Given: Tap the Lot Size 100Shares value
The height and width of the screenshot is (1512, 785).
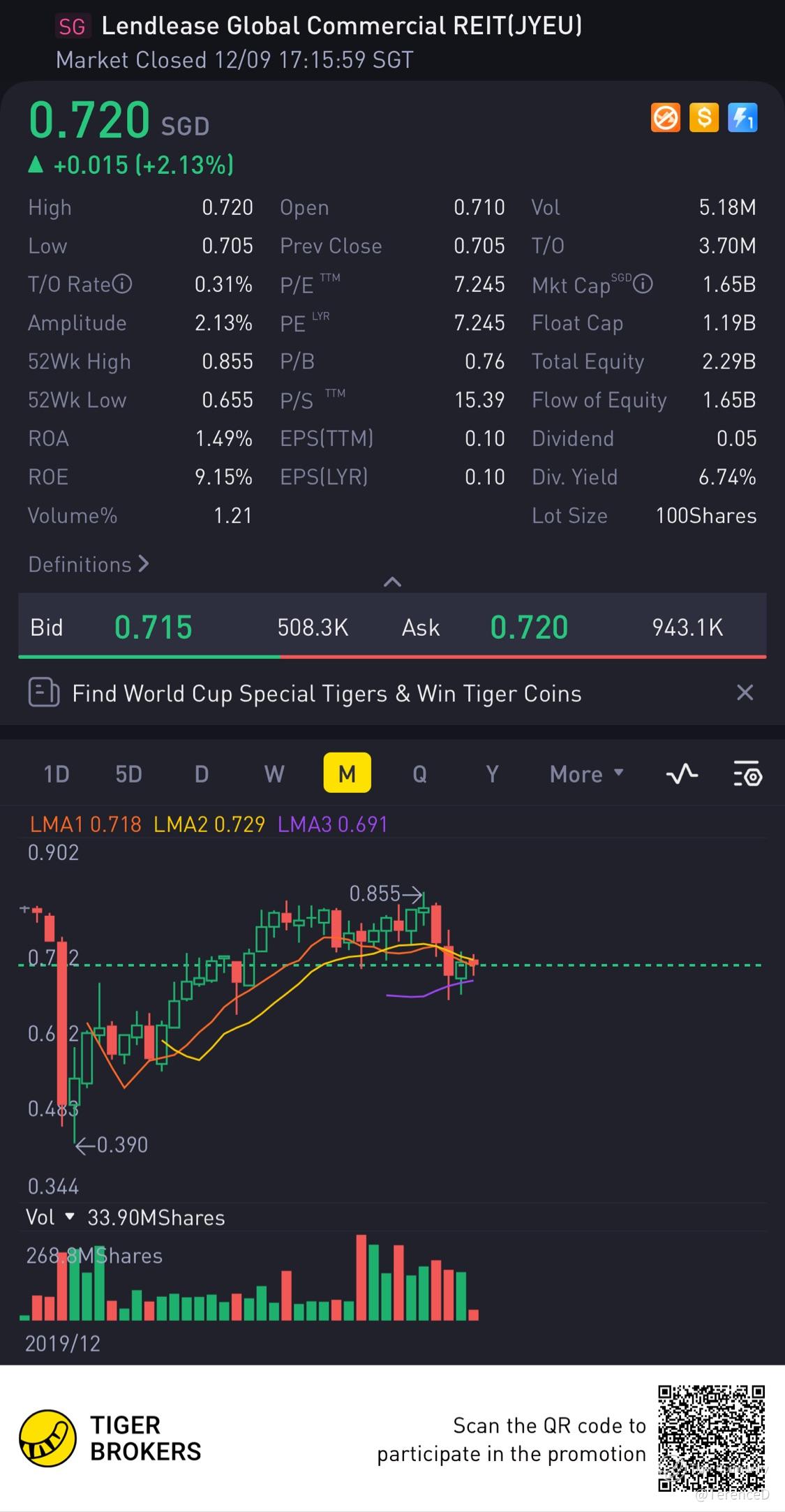Looking at the screenshot, I should click(706, 515).
